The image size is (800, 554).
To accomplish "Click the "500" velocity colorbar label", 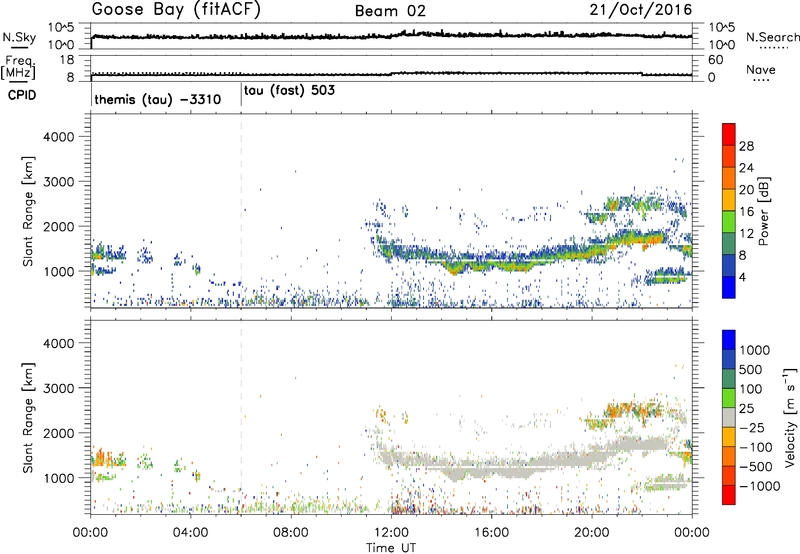I will click(x=751, y=369).
